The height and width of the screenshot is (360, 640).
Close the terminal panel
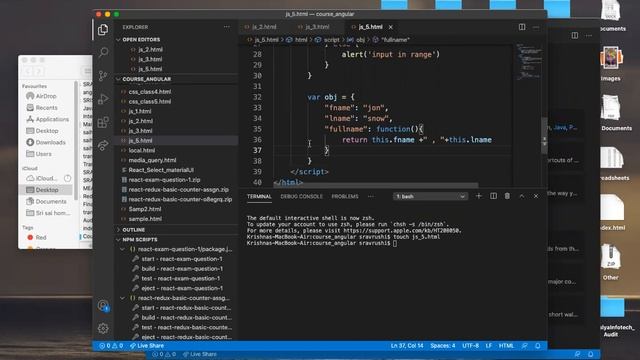pyautogui.click(x=536, y=196)
